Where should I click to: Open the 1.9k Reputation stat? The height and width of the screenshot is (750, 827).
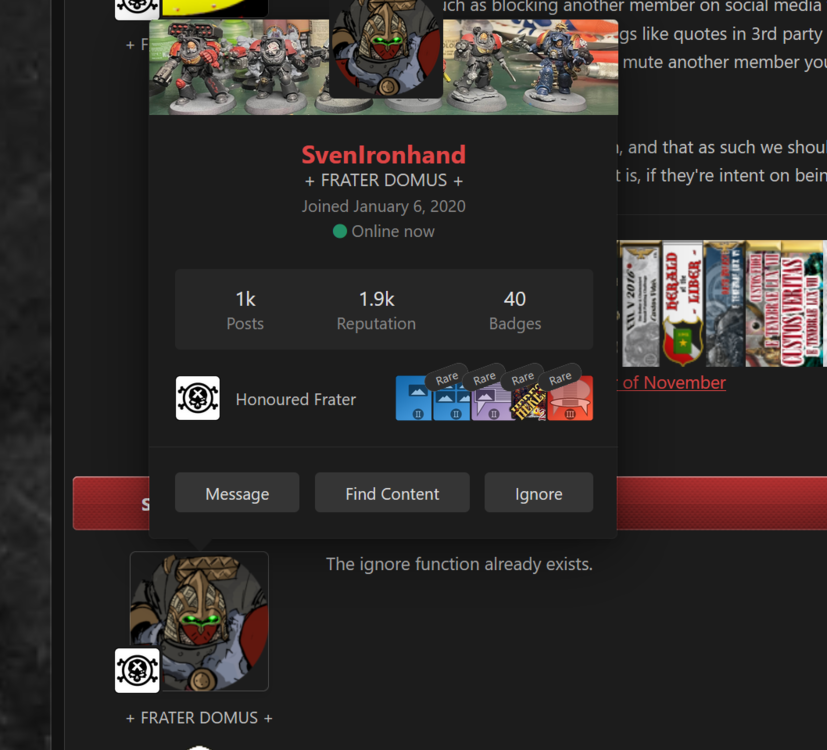(377, 310)
